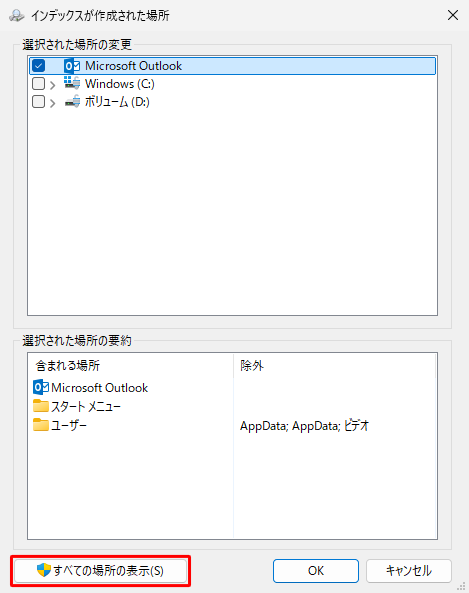Click the 除外 column header
Image resolution: width=469 pixels, height=593 pixels.
point(334,366)
